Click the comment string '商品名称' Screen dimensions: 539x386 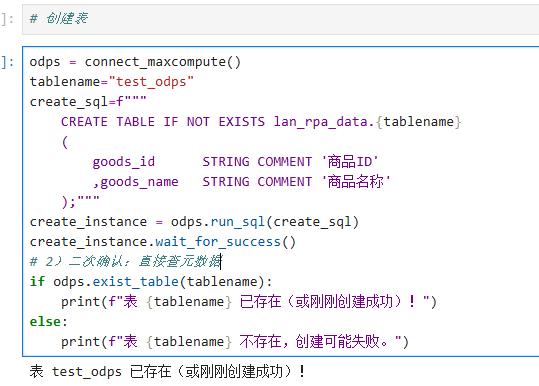point(356,182)
